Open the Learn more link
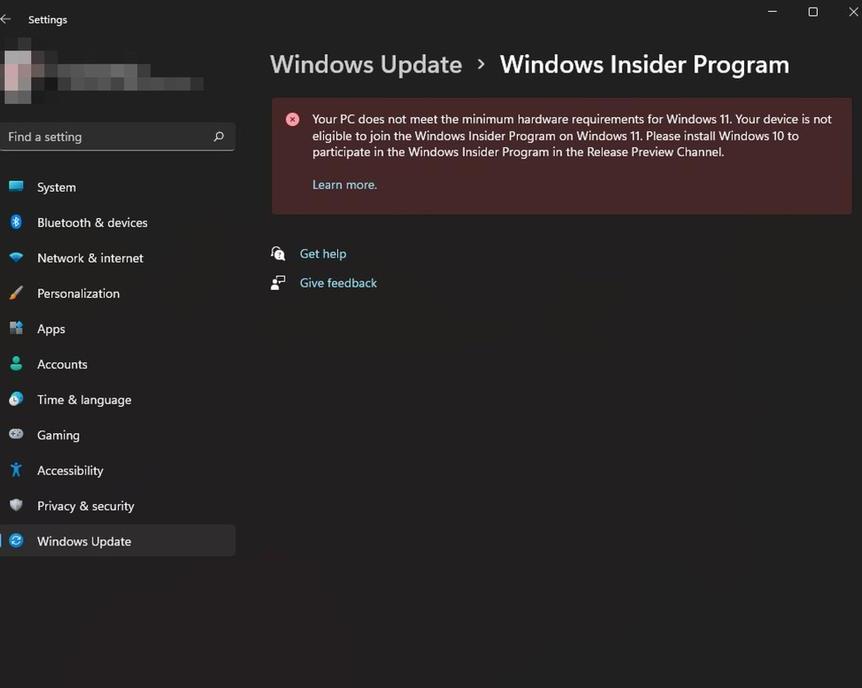 click(x=344, y=184)
